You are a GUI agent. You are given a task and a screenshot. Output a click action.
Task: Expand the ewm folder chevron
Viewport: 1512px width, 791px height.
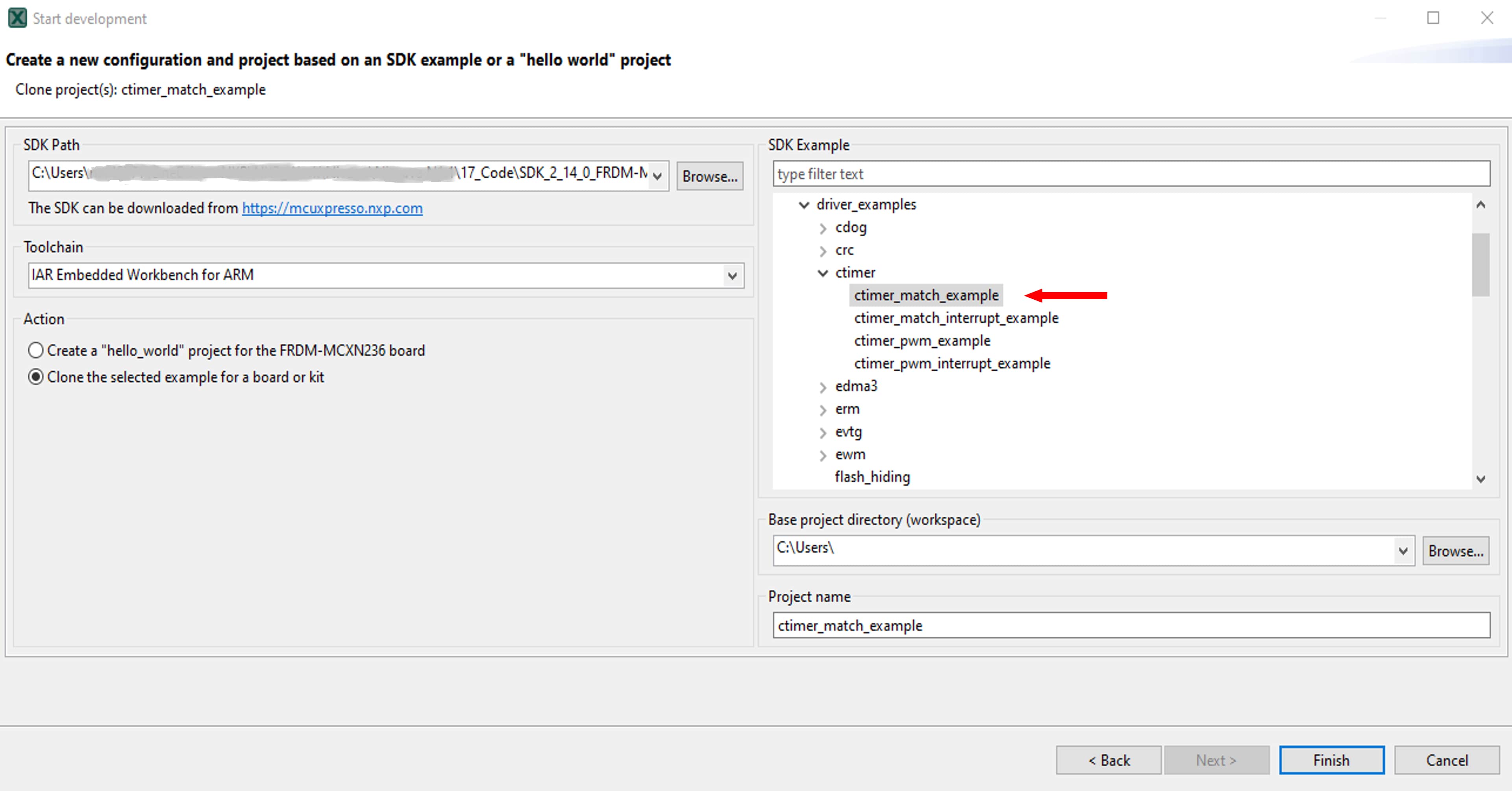[823, 455]
